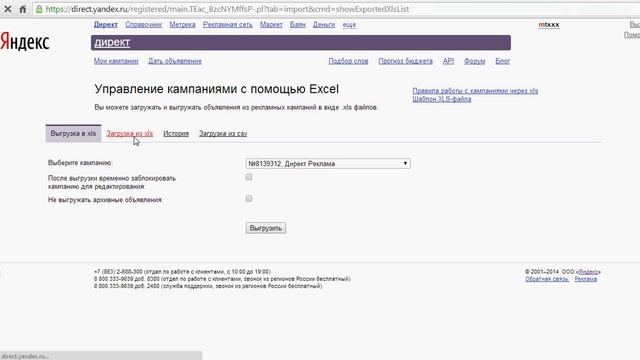Open the campaign selection dropdown

[x=328, y=163]
